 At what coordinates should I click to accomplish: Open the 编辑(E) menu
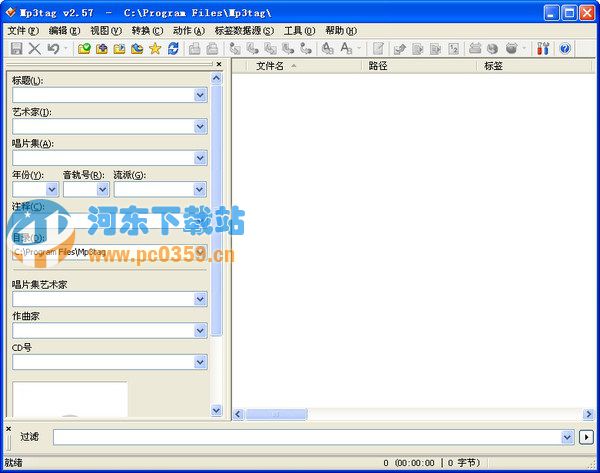click(64, 31)
